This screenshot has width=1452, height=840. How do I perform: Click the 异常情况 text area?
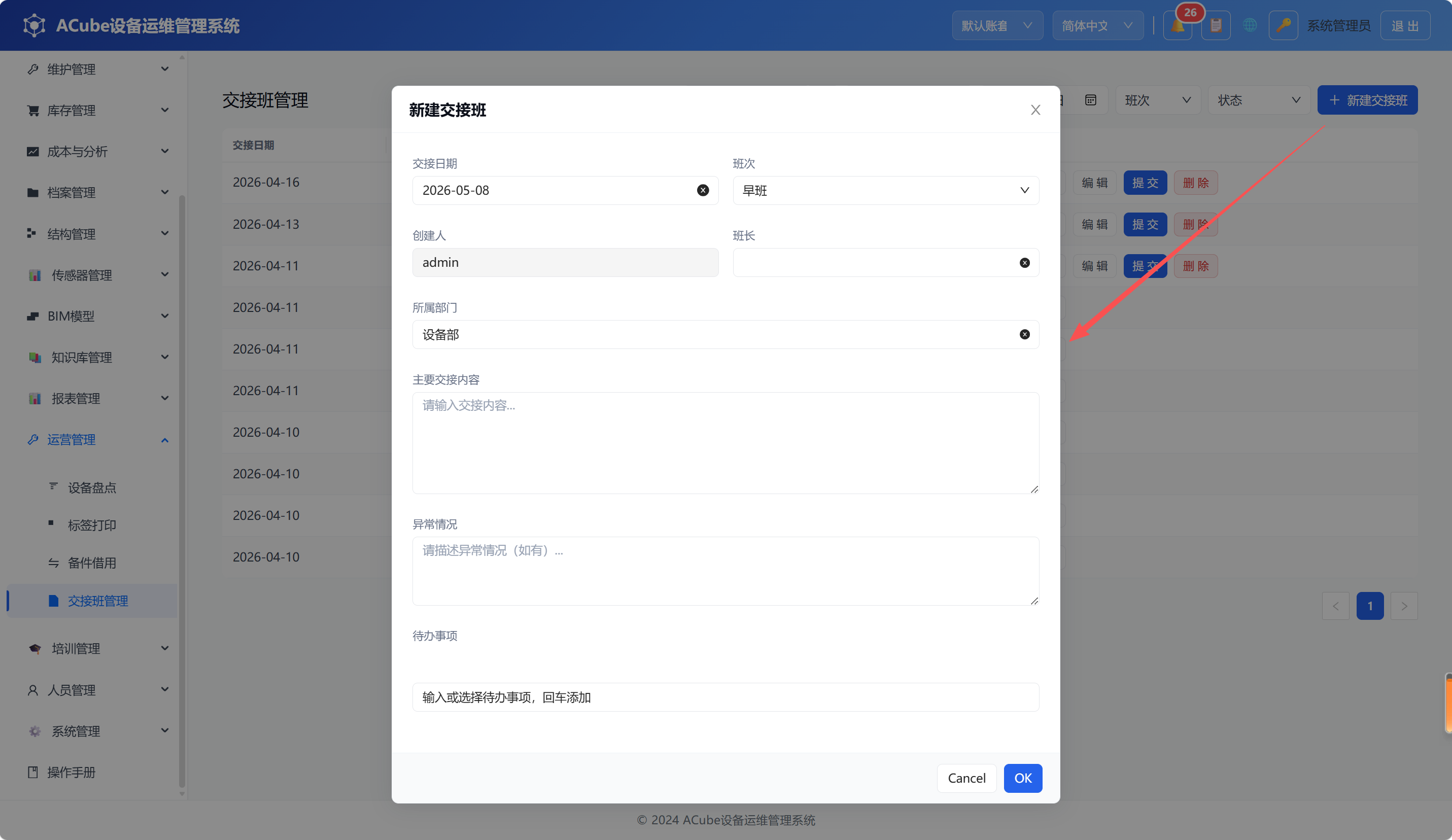[x=725, y=571]
